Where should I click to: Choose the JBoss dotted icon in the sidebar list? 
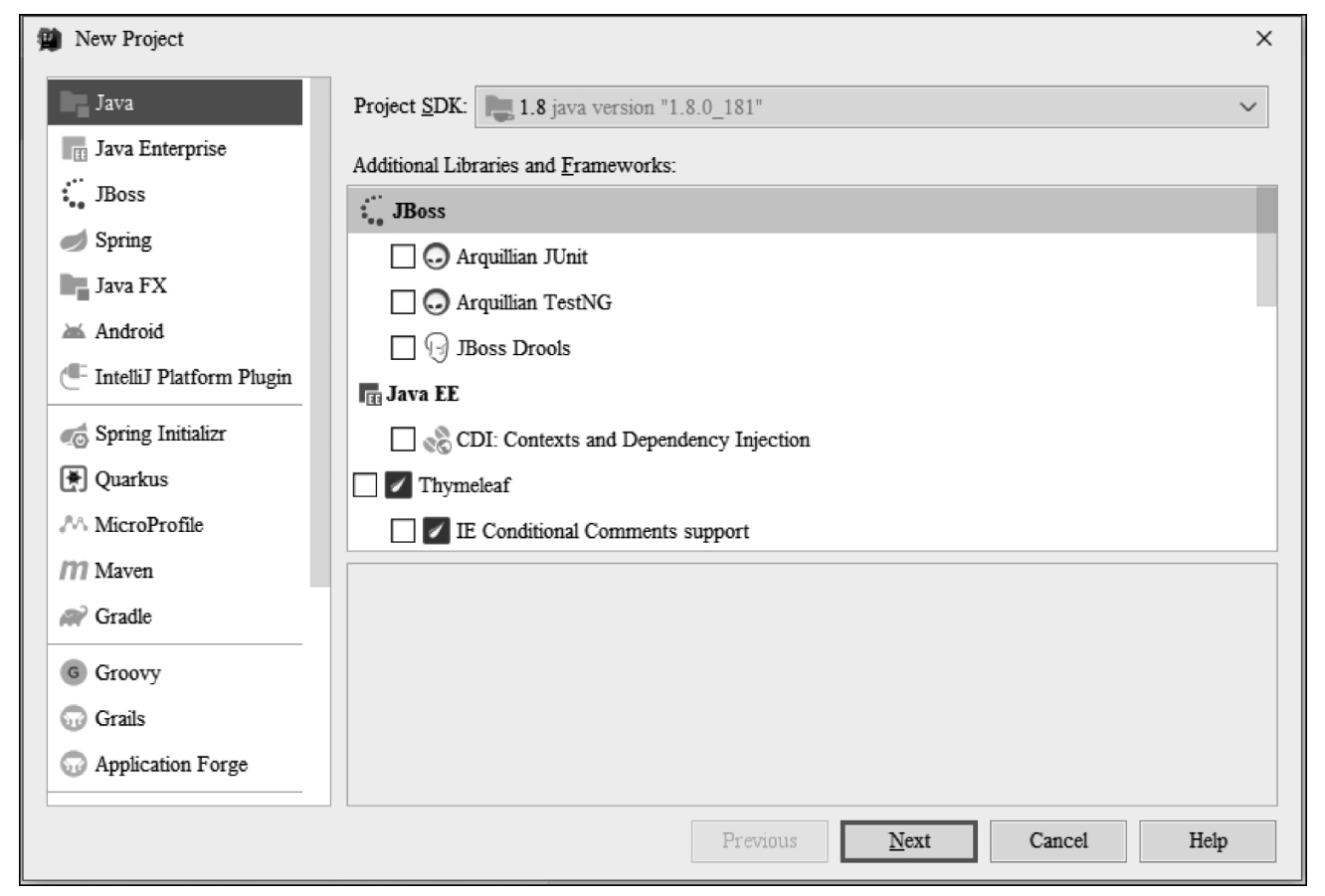(x=74, y=194)
